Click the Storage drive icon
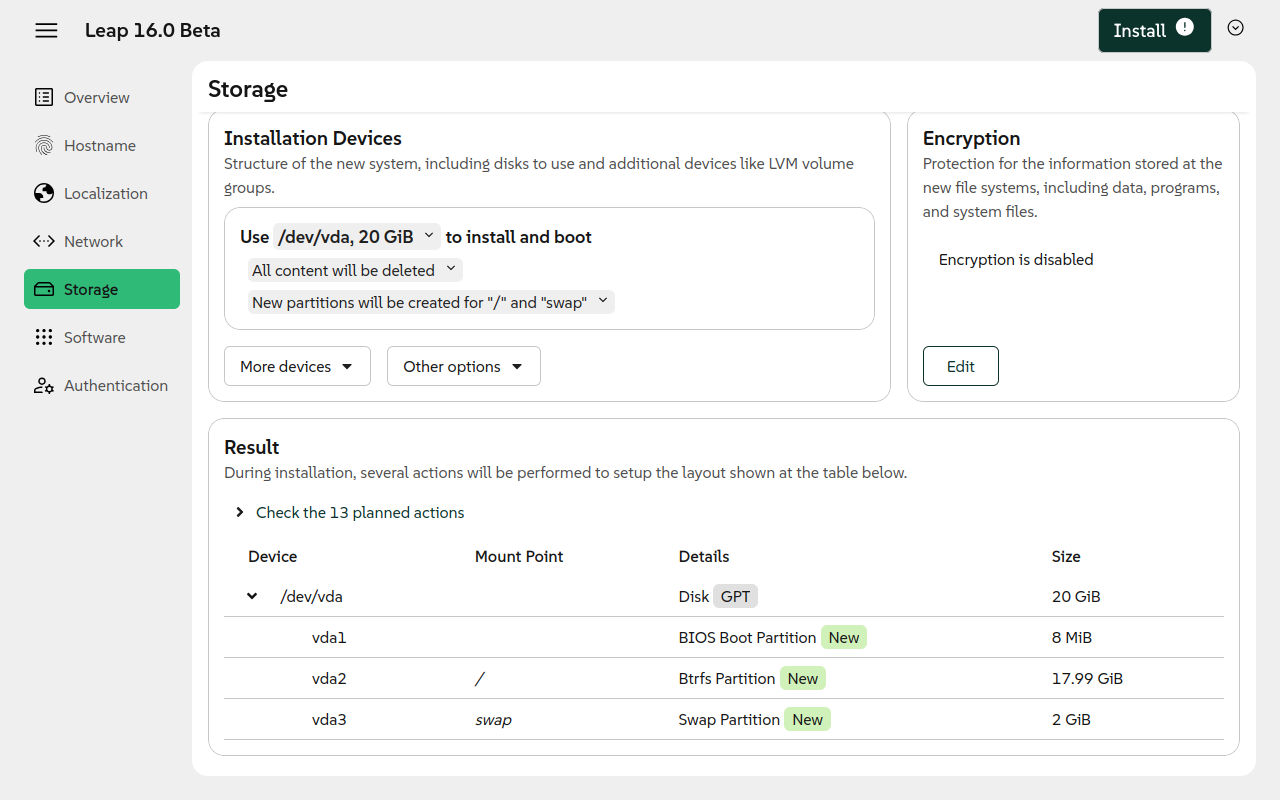 [44, 289]
